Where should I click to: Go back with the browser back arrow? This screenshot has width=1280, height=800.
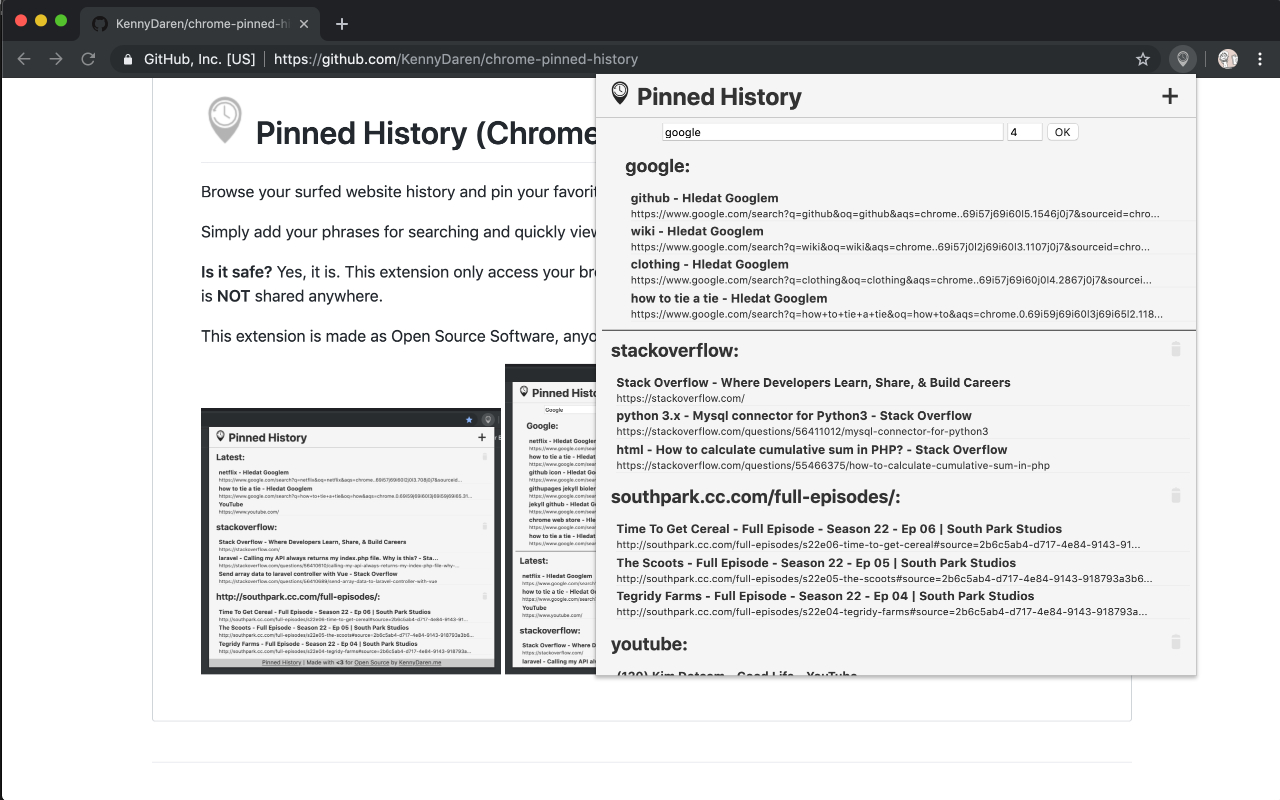[24, 59]
